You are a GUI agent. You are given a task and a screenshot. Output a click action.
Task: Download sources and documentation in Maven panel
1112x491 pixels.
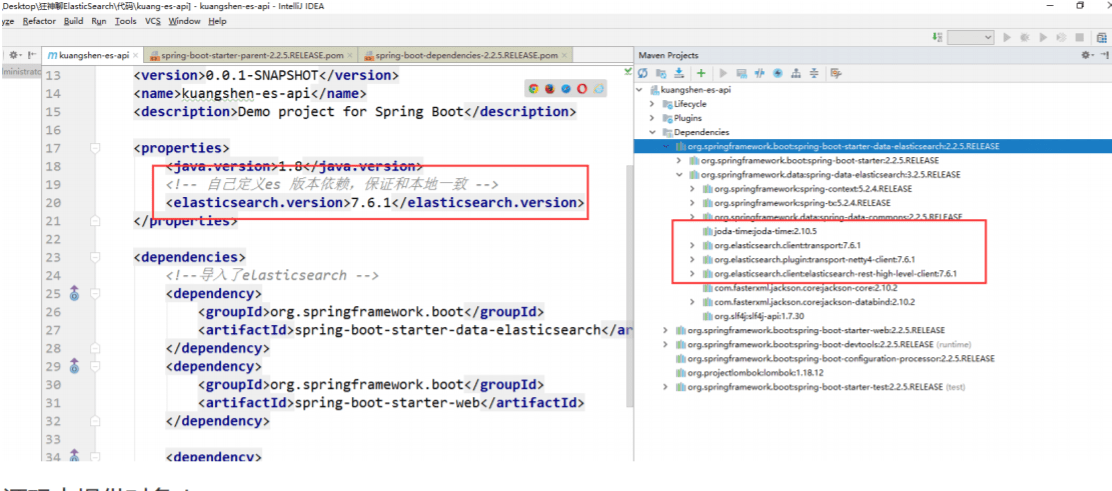click(x=679, y=73)
